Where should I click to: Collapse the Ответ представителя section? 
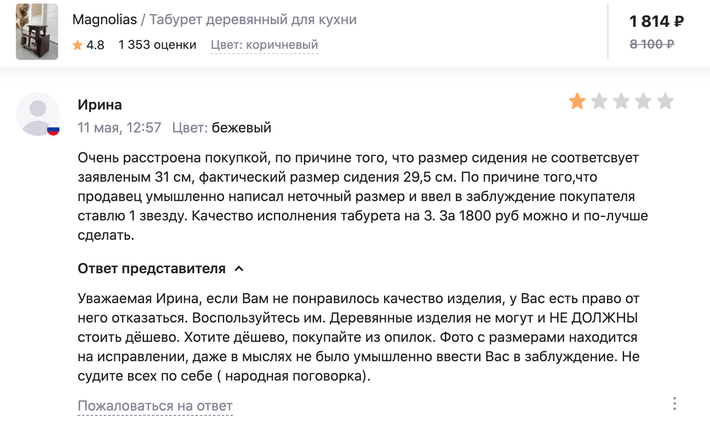pyautogui.click(x=160, y=268)
